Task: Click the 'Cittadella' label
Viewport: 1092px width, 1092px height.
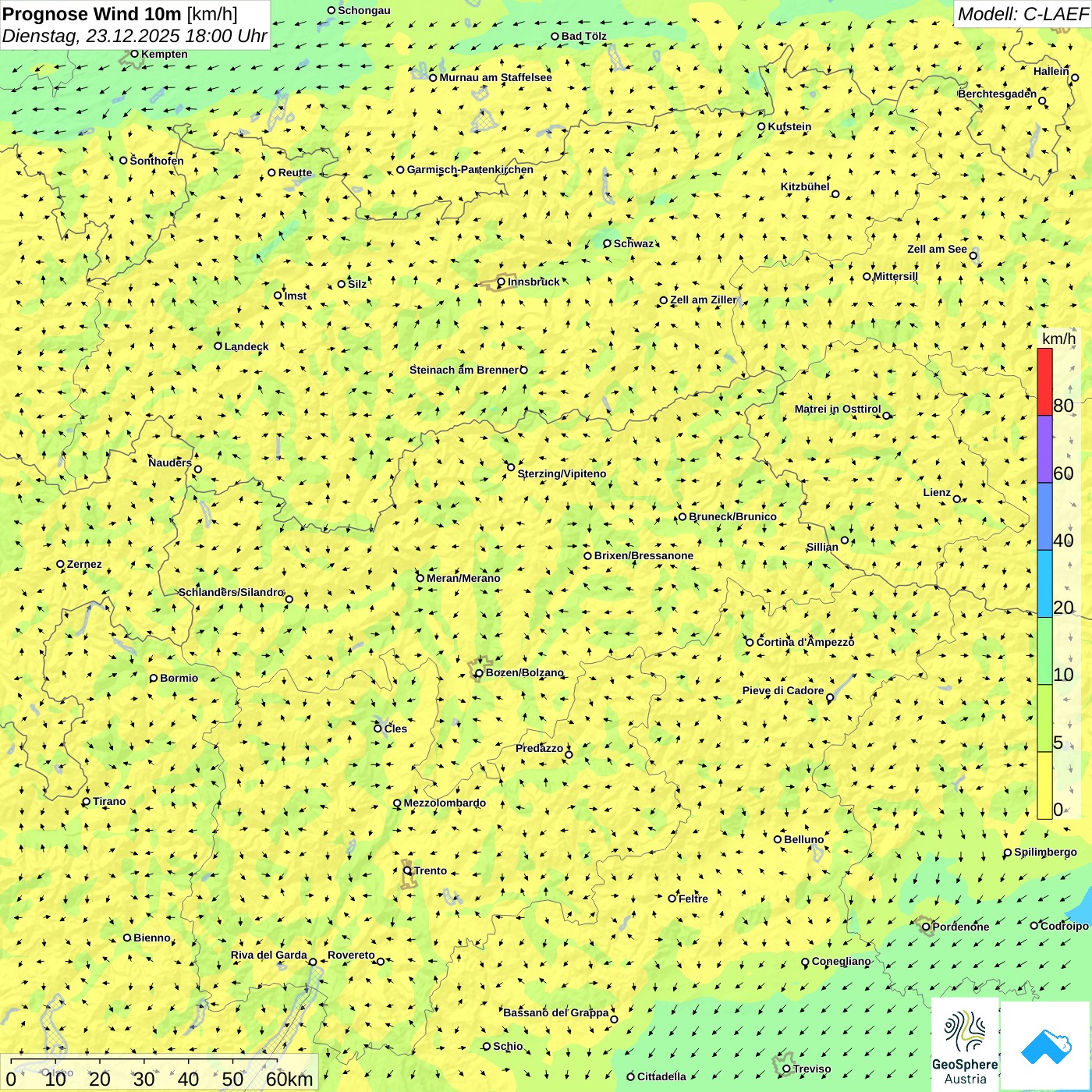Action: coord(661,1076)
